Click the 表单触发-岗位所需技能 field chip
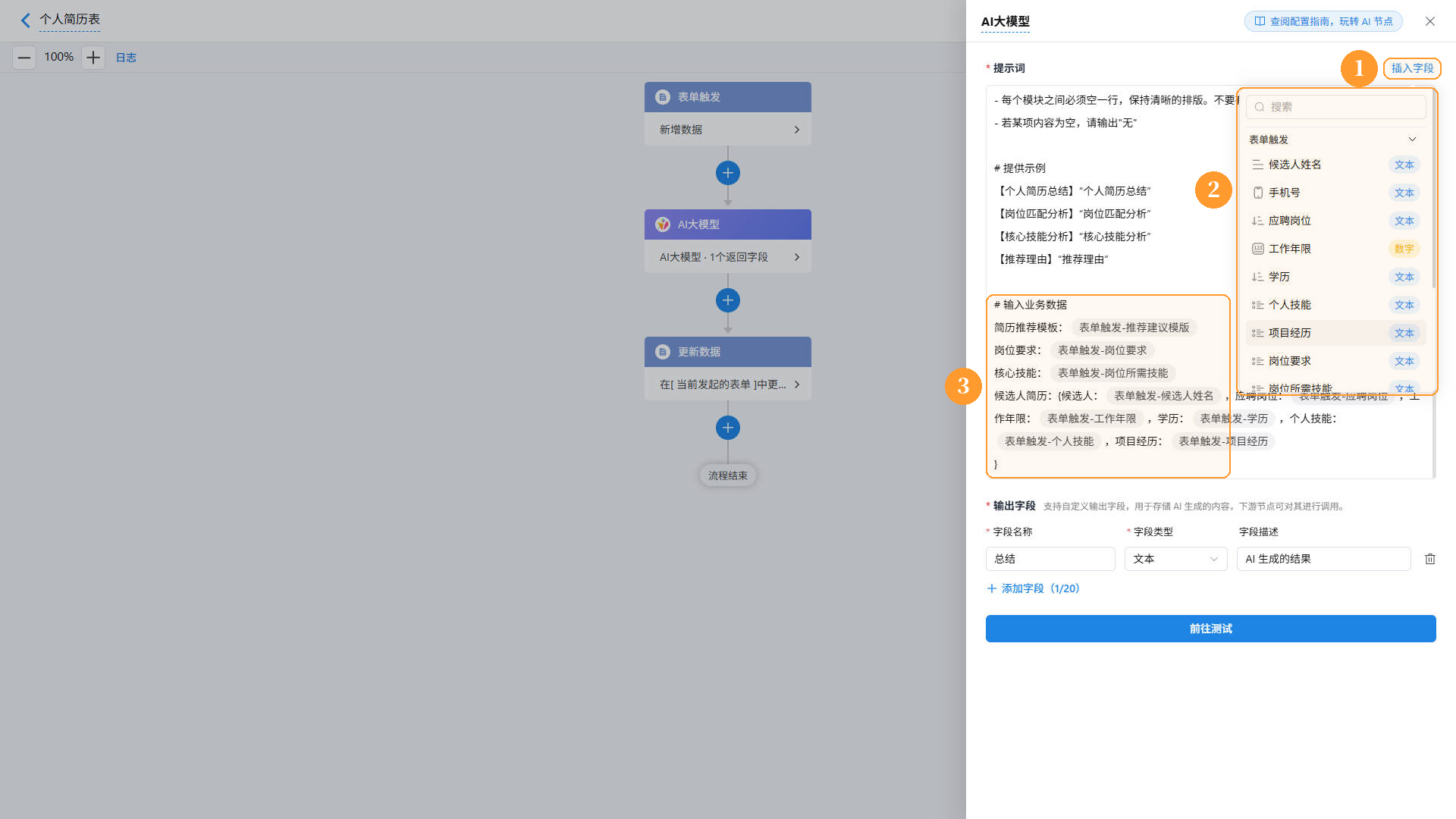 pyautogui.click(x=1113, y=373)
